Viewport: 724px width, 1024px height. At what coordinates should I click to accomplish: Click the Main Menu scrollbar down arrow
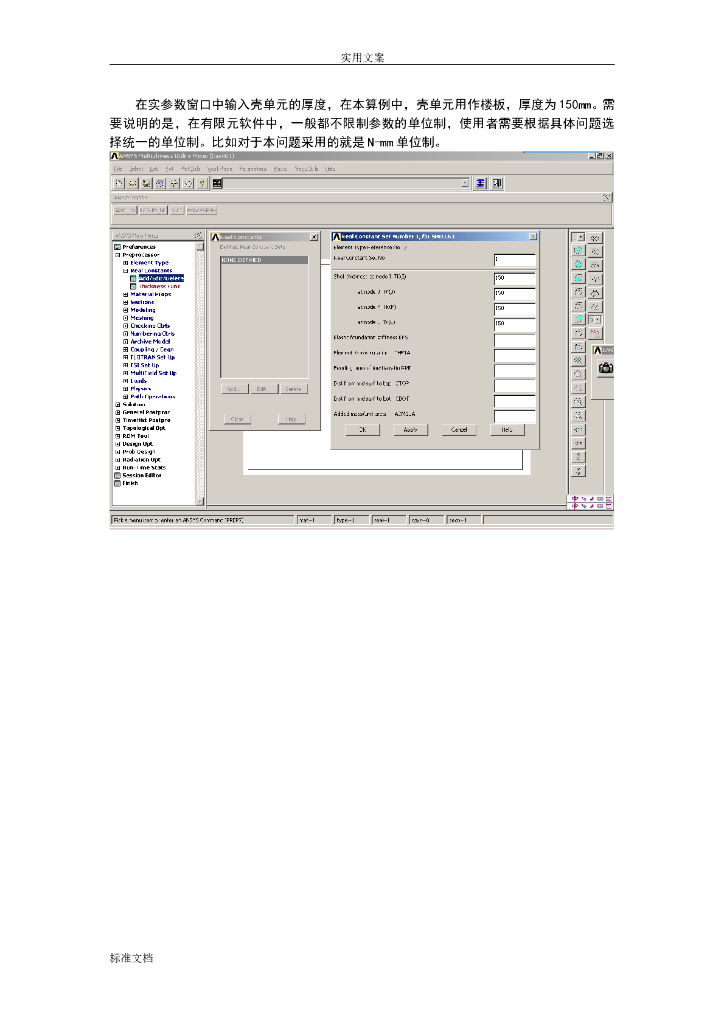[200, 501]
